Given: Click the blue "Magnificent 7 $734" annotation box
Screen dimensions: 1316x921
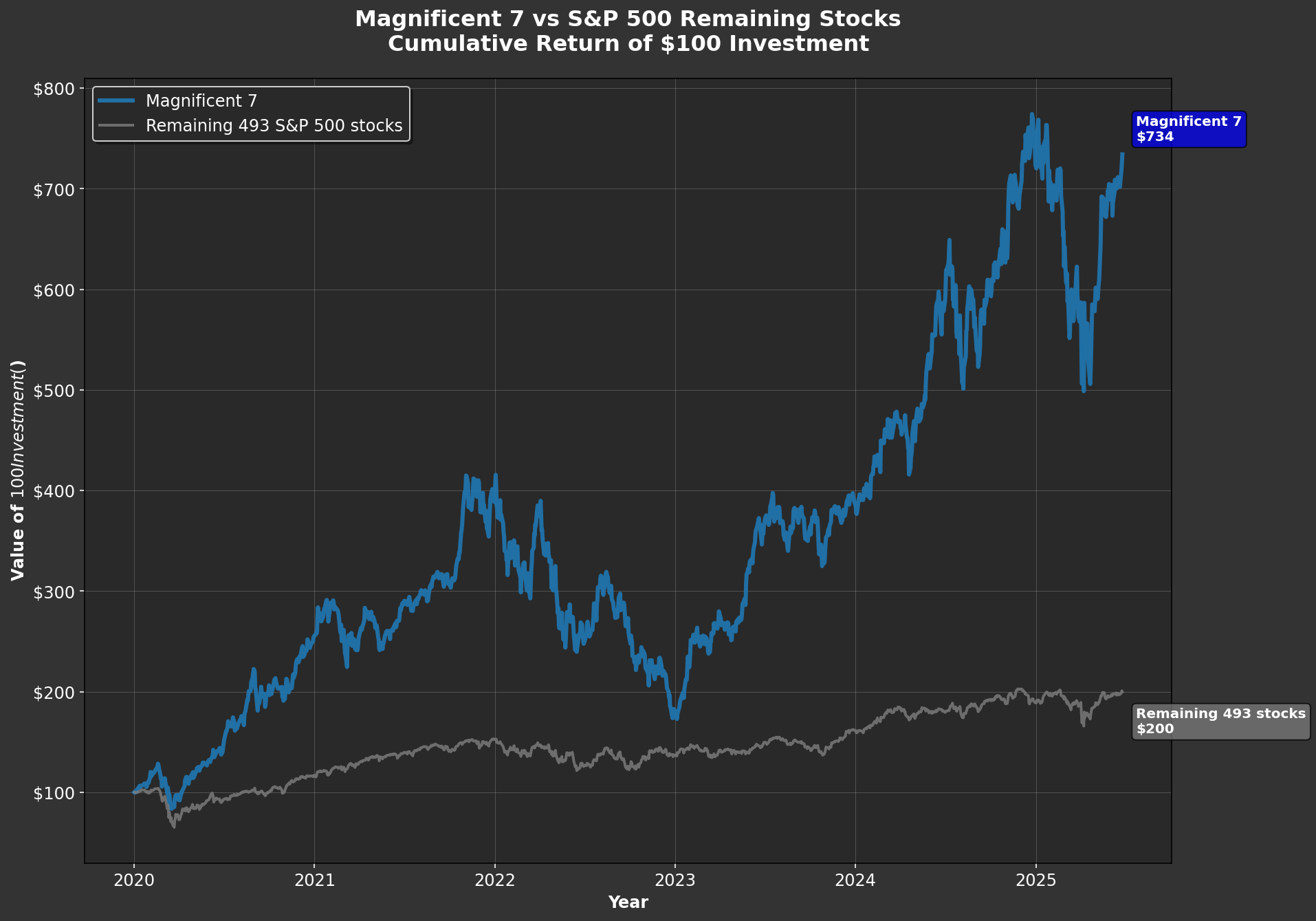Looking at the screenshot, I should (1189, 129).
